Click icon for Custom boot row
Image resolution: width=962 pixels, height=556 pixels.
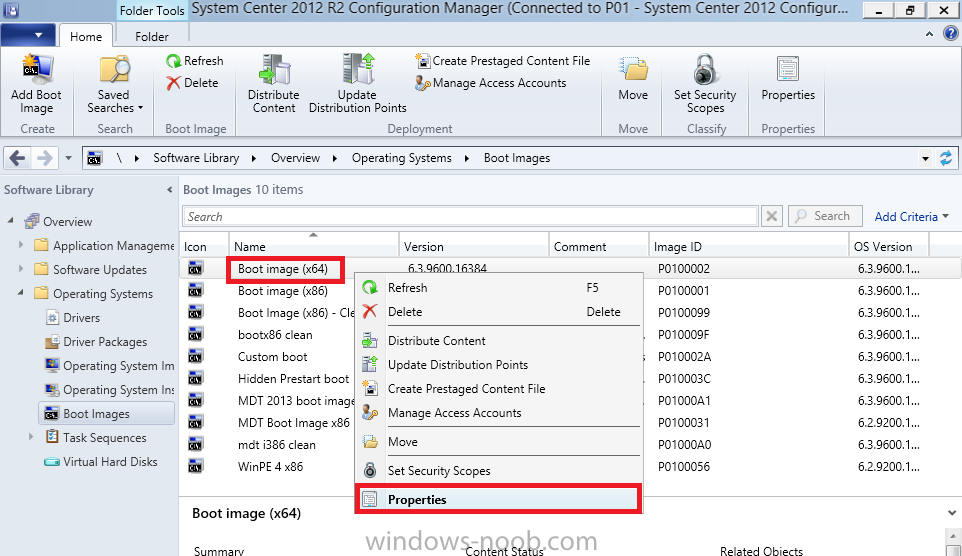tap(195, 357)
